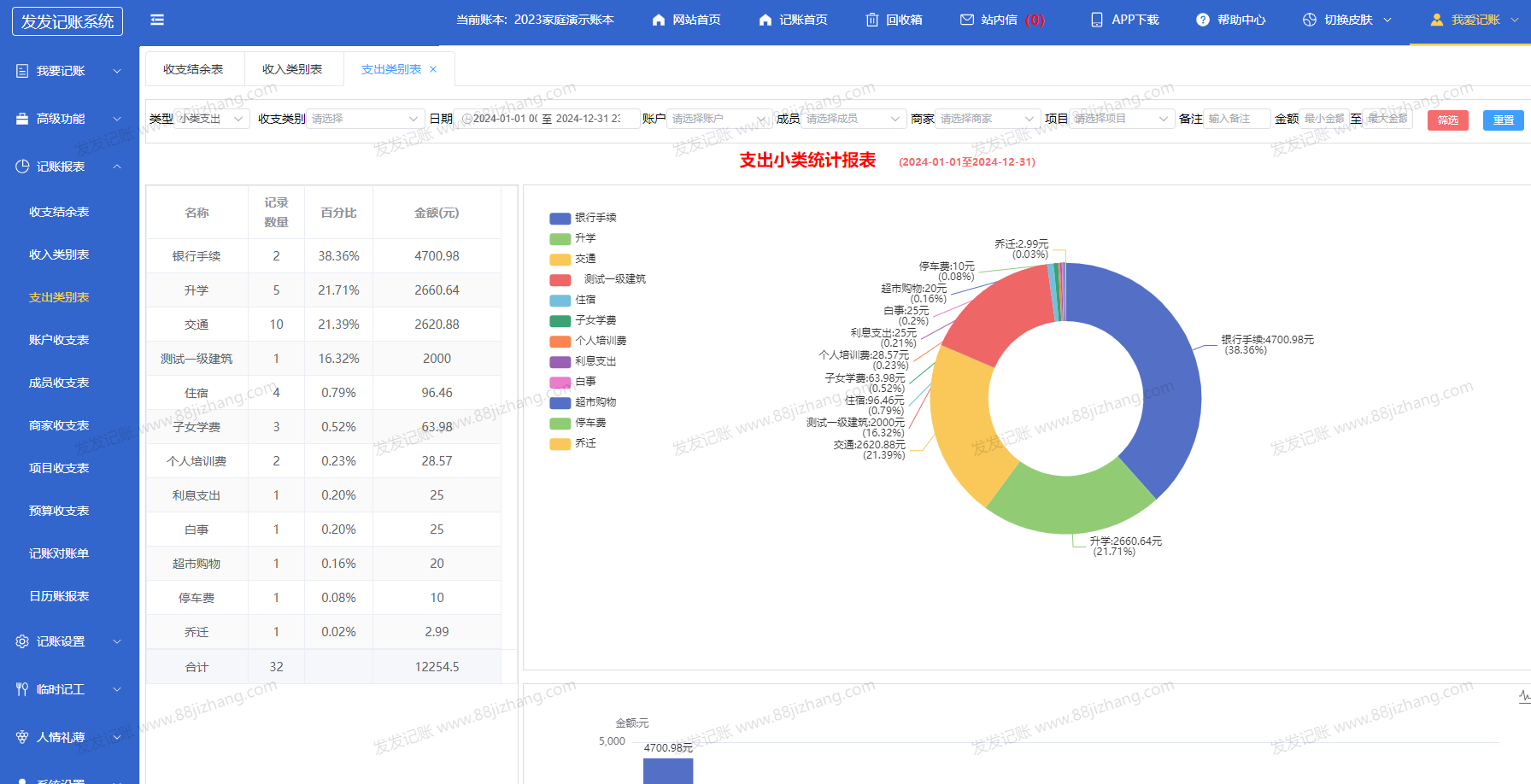Viewport: 1531px width, 784px height.
Task: Open 预算收支表 in the sidebar
Action: [59, 511]
